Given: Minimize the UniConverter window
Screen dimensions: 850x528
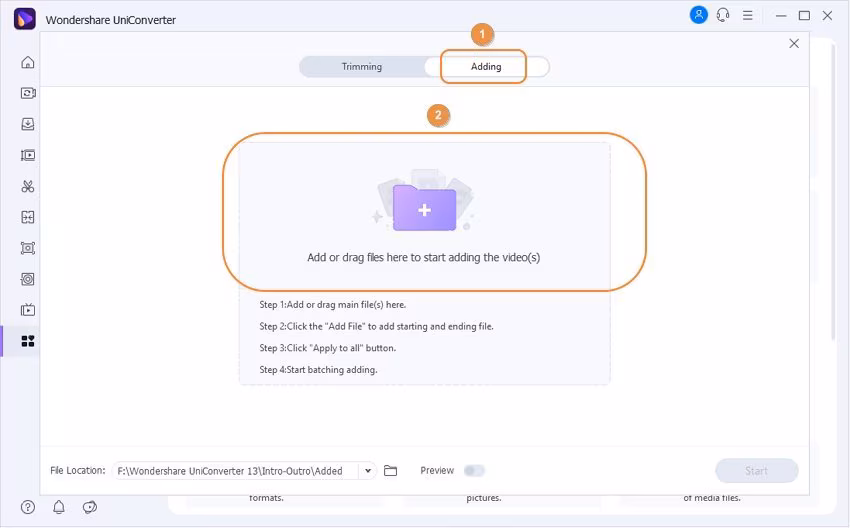Looking at the screenshot, I should [x=781, y=16].
